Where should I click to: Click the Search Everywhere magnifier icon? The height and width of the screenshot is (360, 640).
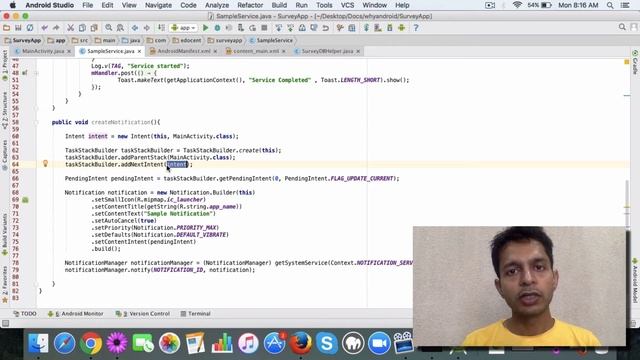622,27
